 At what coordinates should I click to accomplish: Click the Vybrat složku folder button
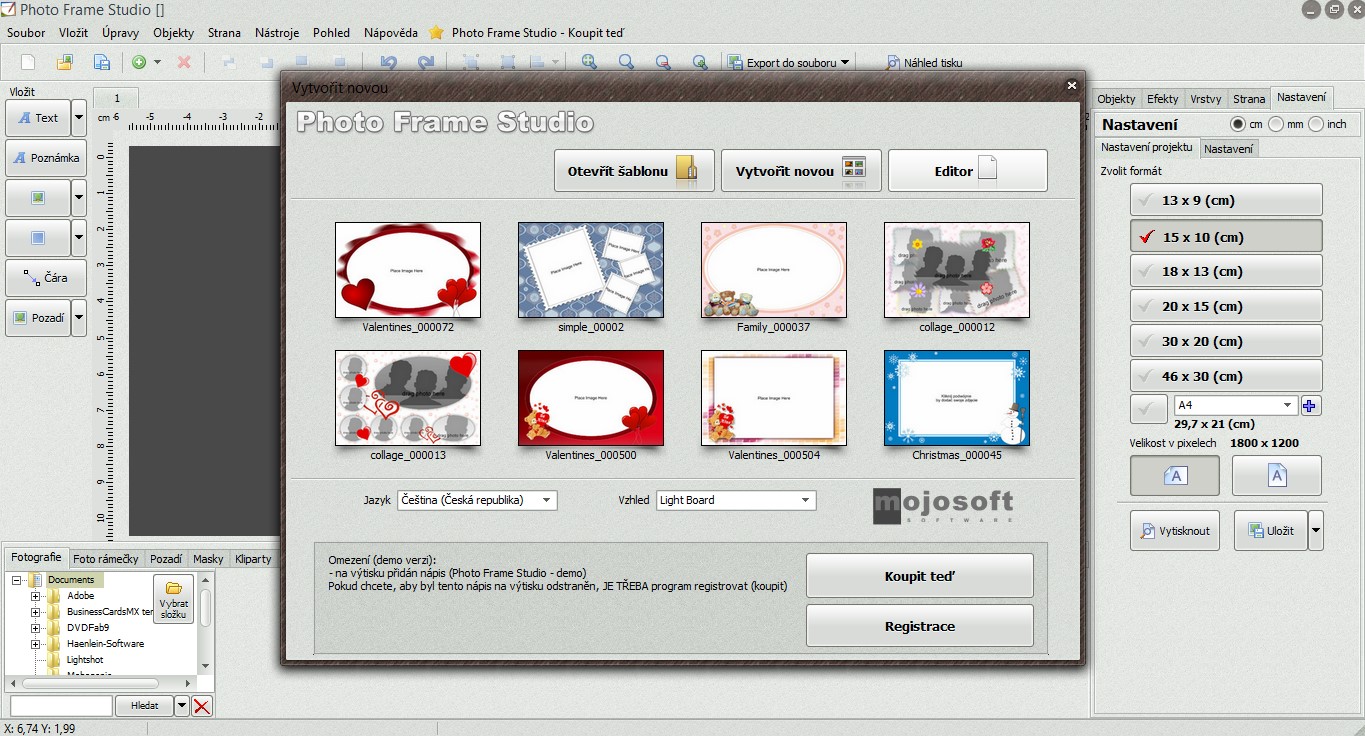click(x=173, y=600)
